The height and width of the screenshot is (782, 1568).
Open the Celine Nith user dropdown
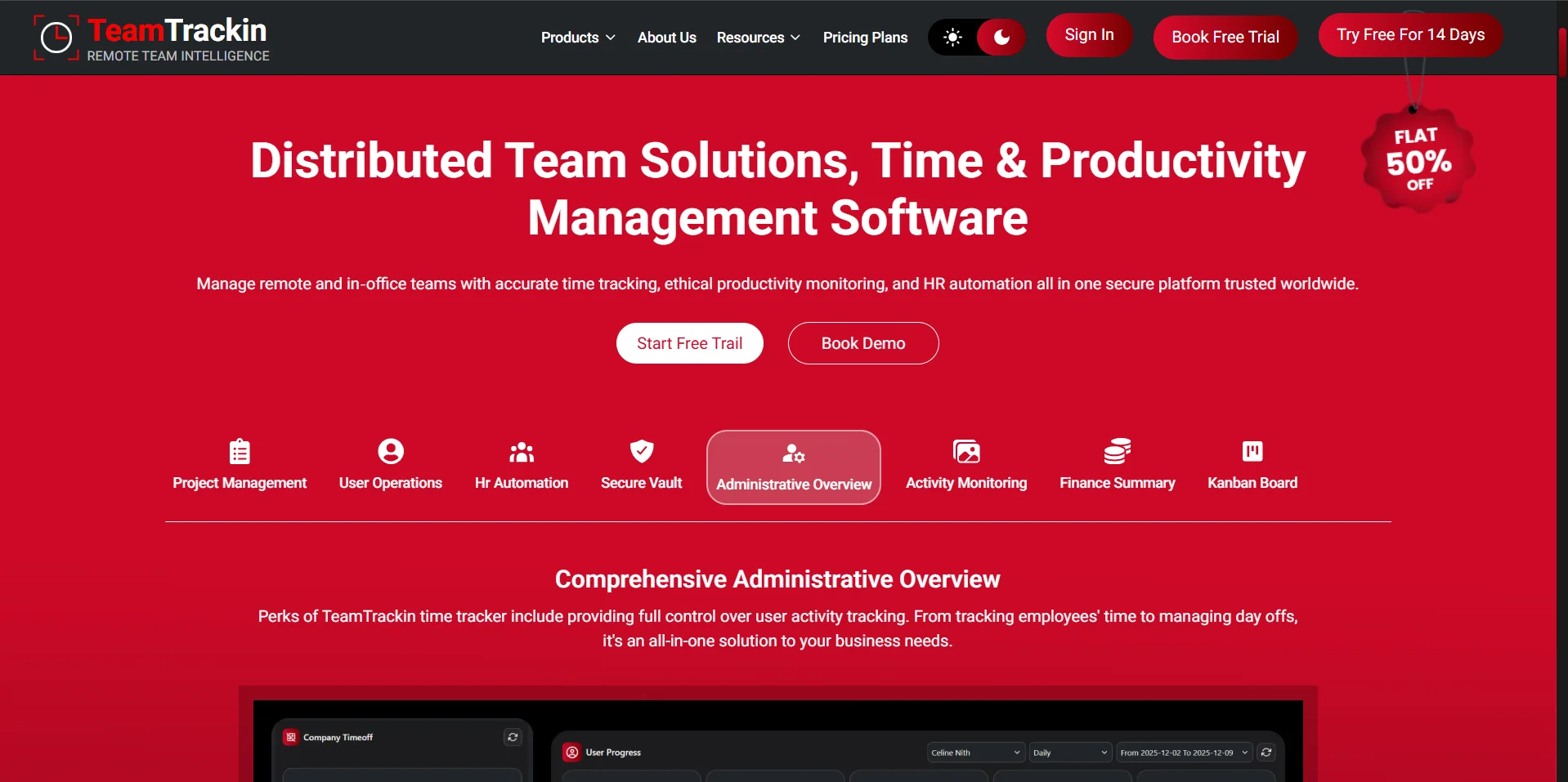[975, 753]
